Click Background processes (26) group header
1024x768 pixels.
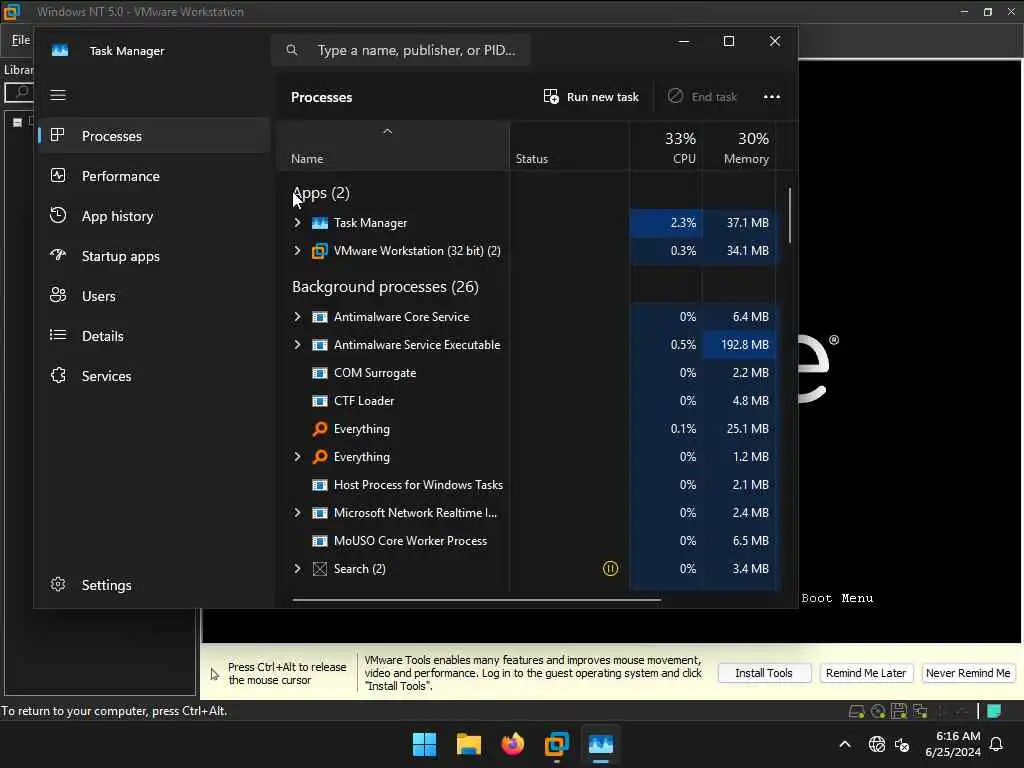tap(385, 287)
